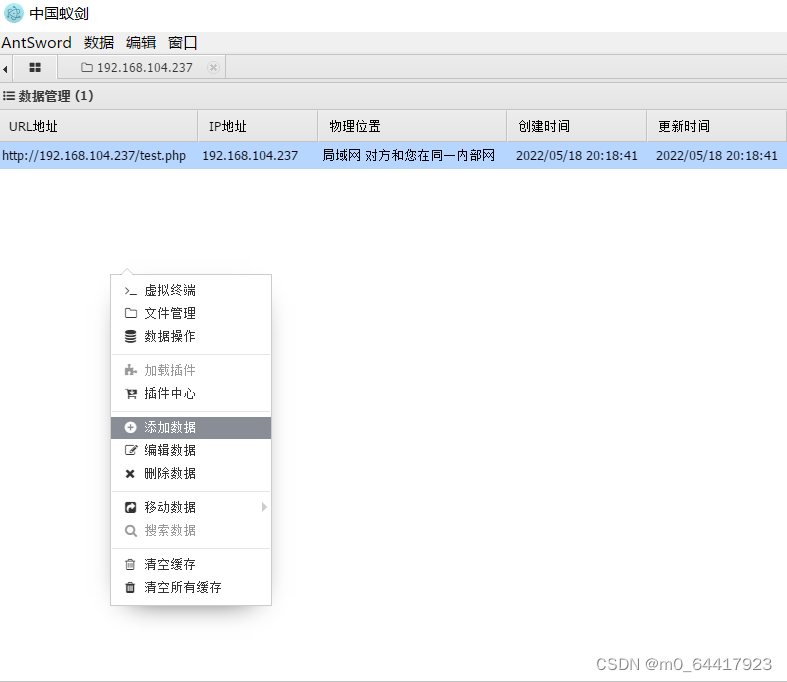
Task: Select 清空缓存 in the context menu
Action: coord(191,565)
